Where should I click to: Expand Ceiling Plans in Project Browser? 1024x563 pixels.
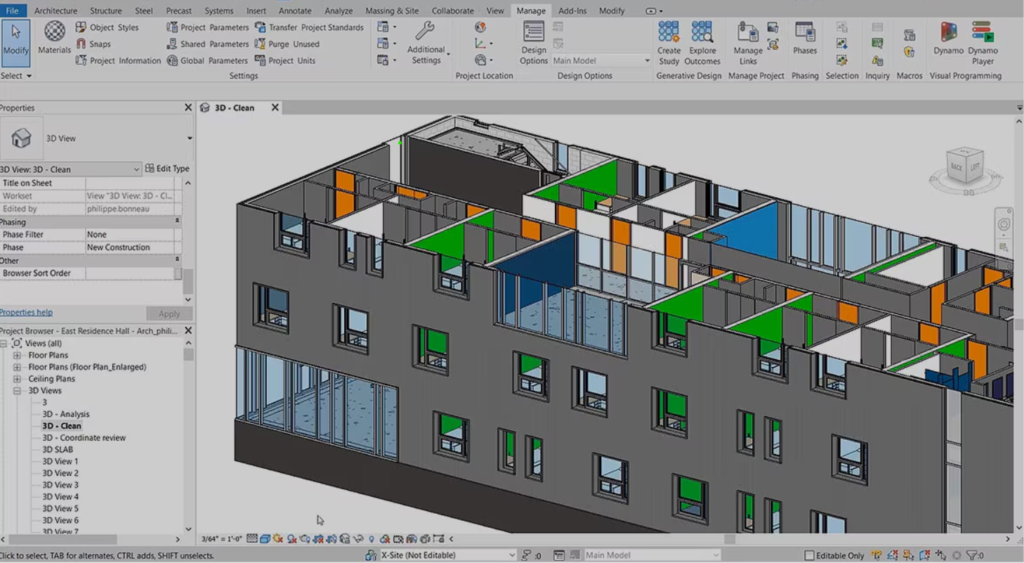[17, 379]
